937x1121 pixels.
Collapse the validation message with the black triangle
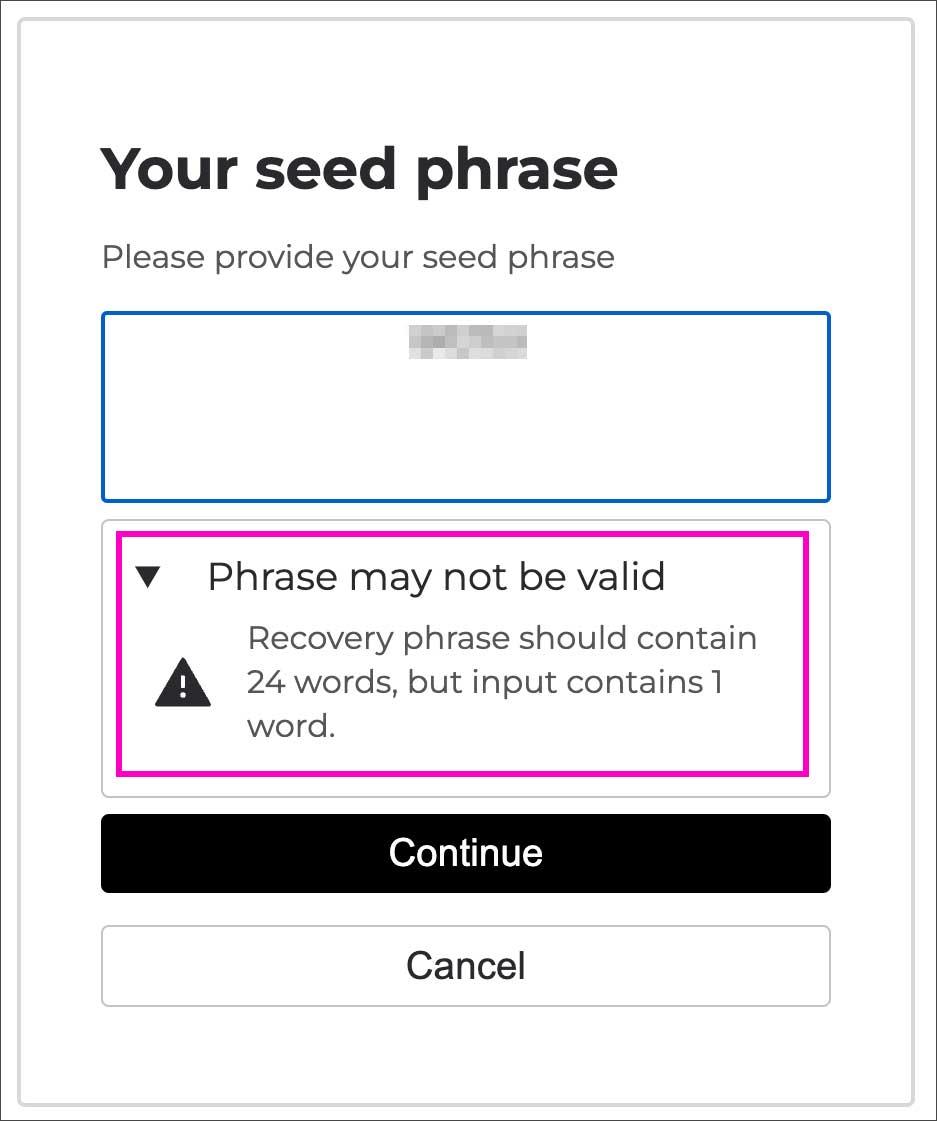(149, 577)
